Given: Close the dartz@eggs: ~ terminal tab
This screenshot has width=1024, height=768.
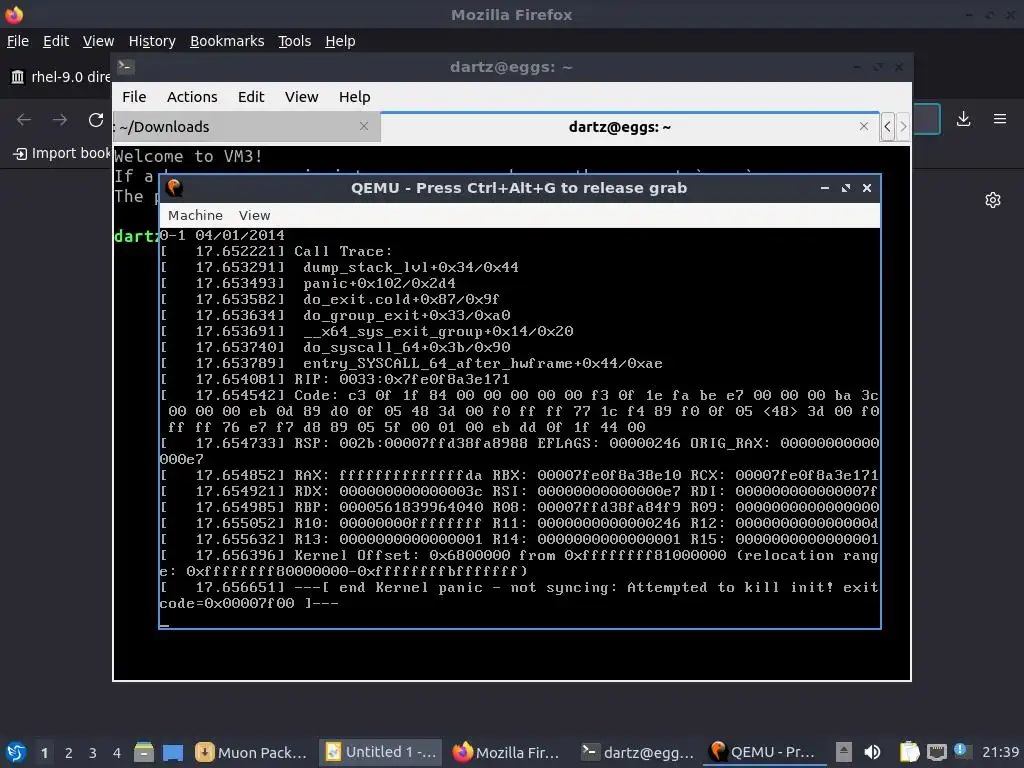Looking at the screenshot, I should (x=864, y=126).
